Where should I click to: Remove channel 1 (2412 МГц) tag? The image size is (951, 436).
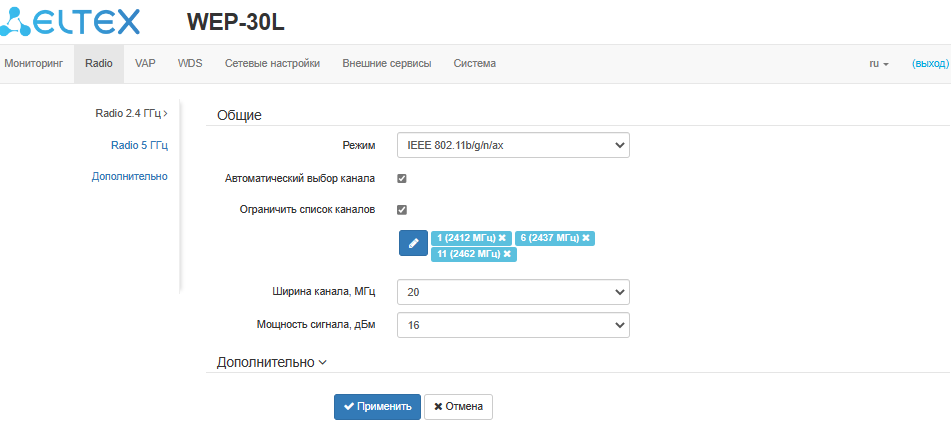[502, 238]
